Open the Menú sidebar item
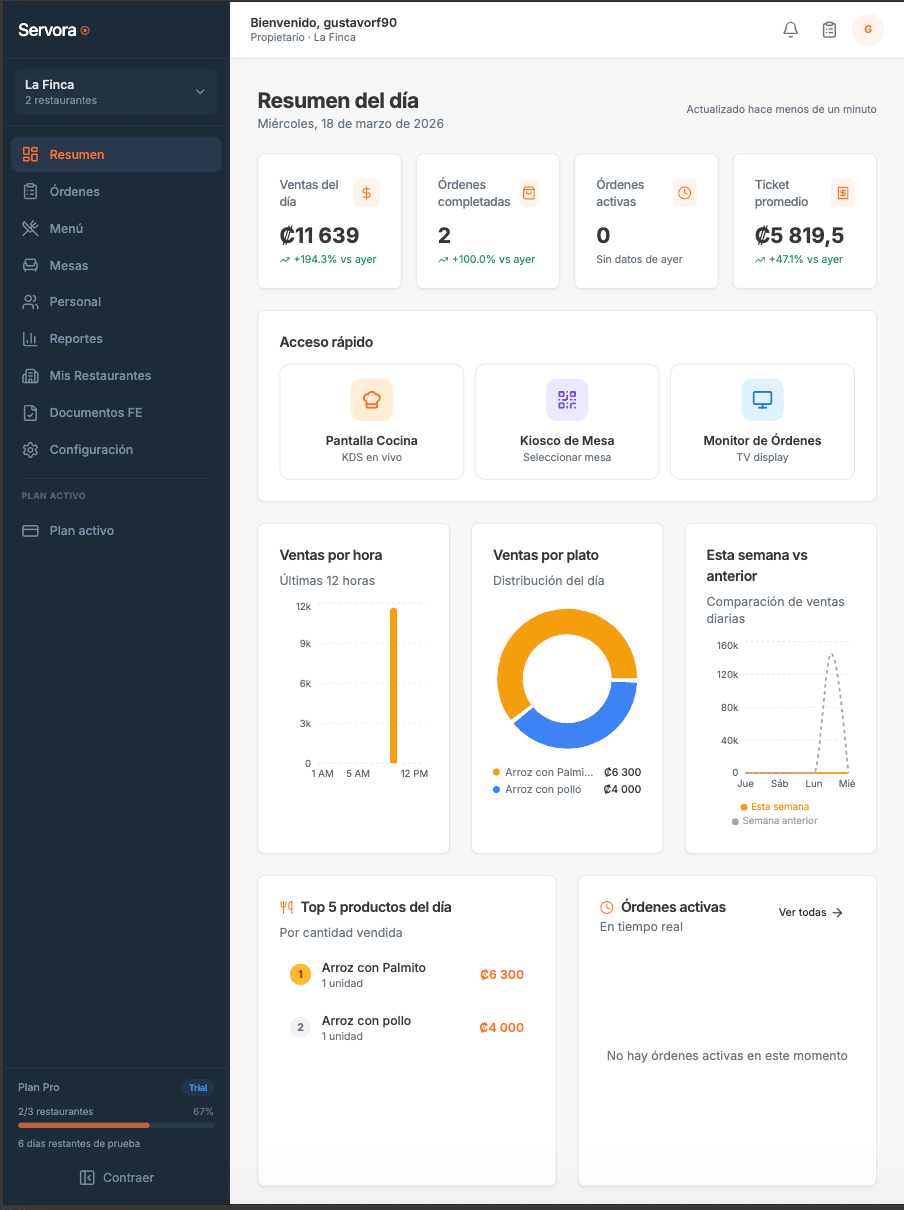The width and height of the screenshot is (904, 1210). [x=66, y=229]
